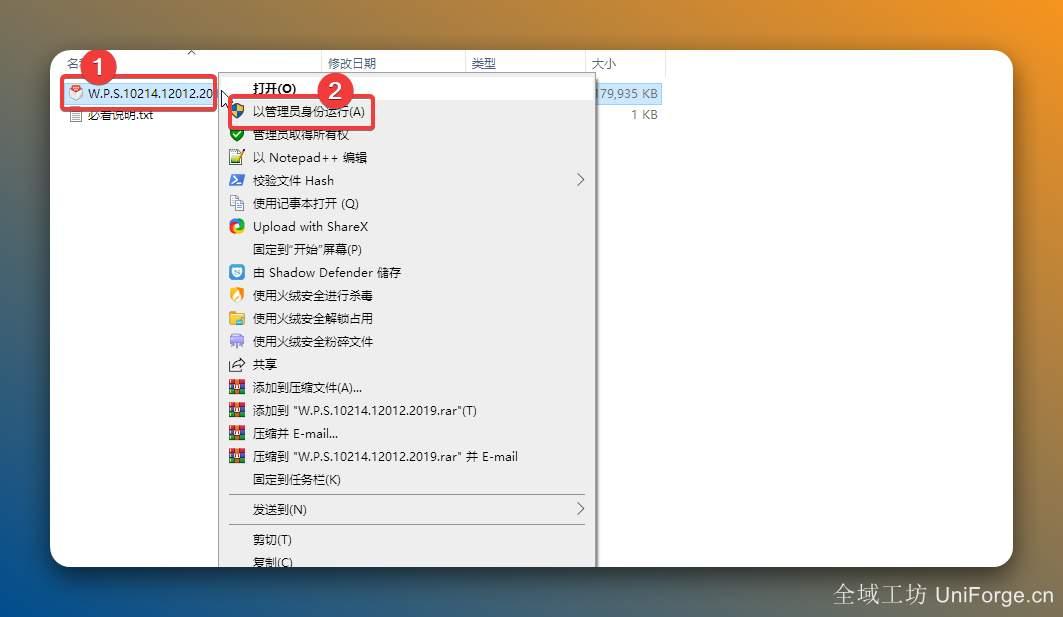The image size is (1063, 617).
Task: Expand the 发送到(N) submenu arrow
Action: point(580,509)
